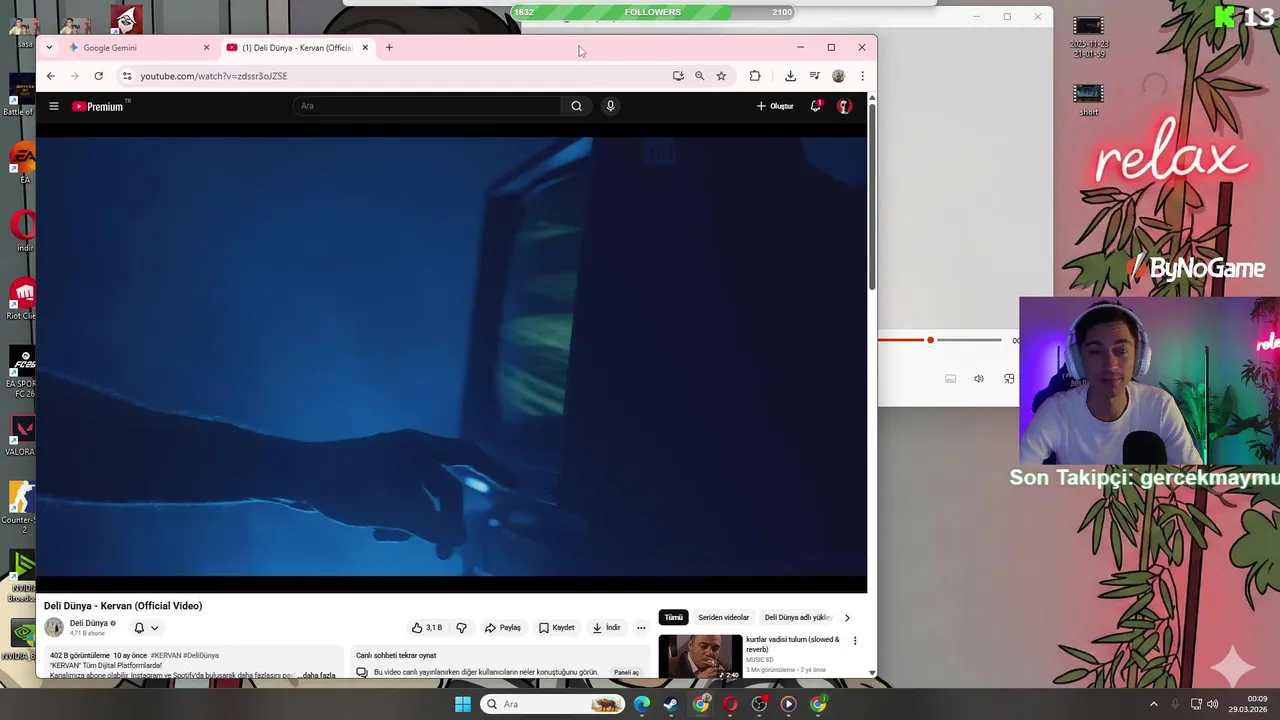
Task: Open the subscription notification bell dropdown
Action: (x=146, y=628)
